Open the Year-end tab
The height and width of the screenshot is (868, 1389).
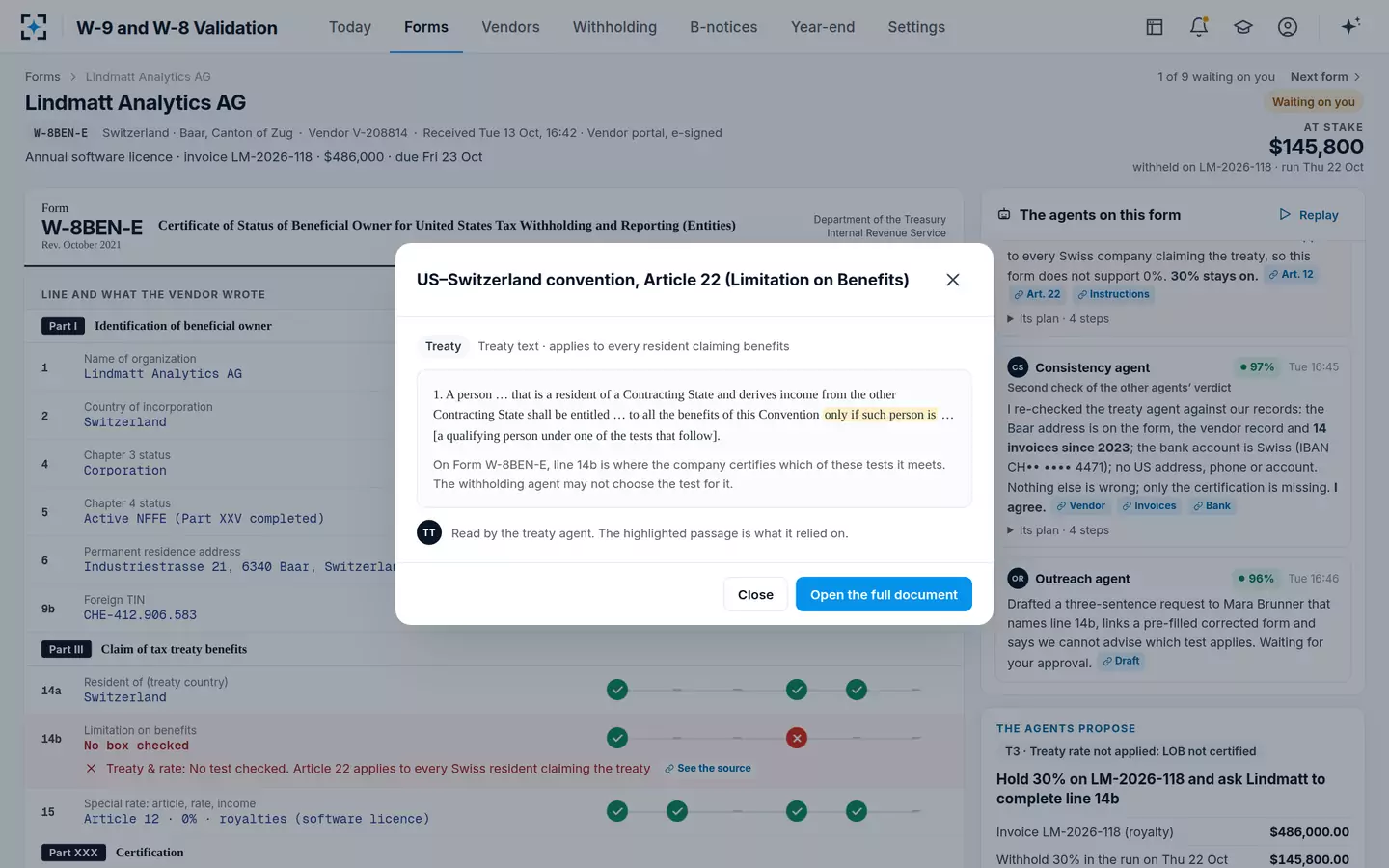pyautogui.click(x=823, y=27)
